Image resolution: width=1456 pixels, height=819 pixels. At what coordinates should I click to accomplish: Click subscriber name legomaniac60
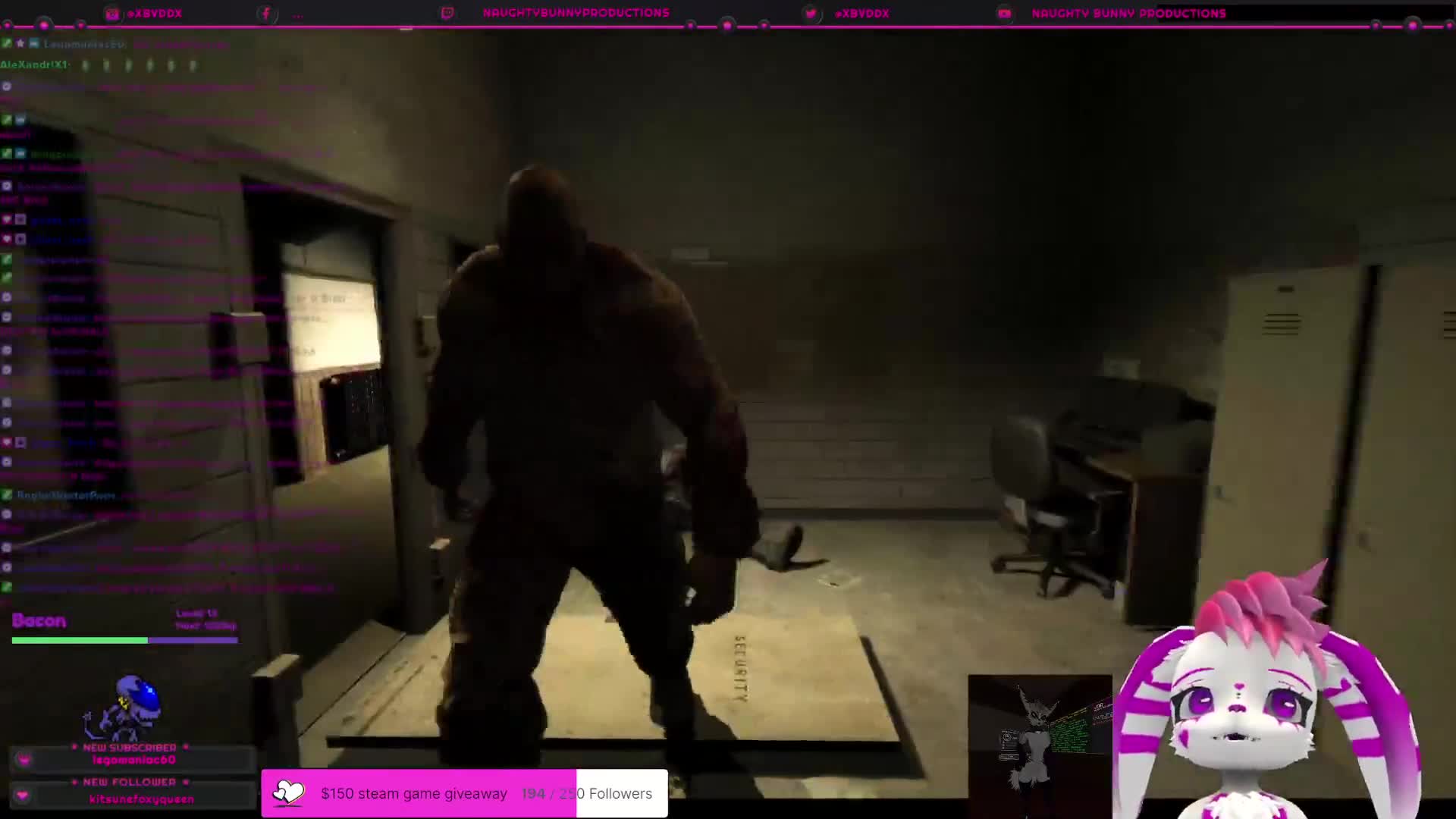[x=133, y=760]
